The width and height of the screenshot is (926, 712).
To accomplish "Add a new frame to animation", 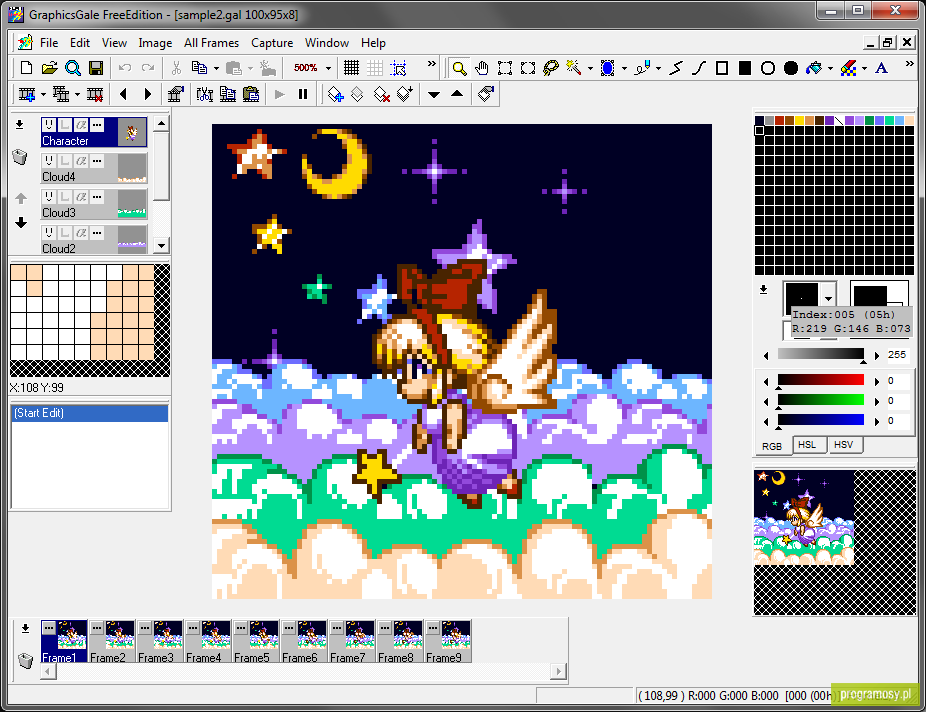I will [x=27, y=94].
